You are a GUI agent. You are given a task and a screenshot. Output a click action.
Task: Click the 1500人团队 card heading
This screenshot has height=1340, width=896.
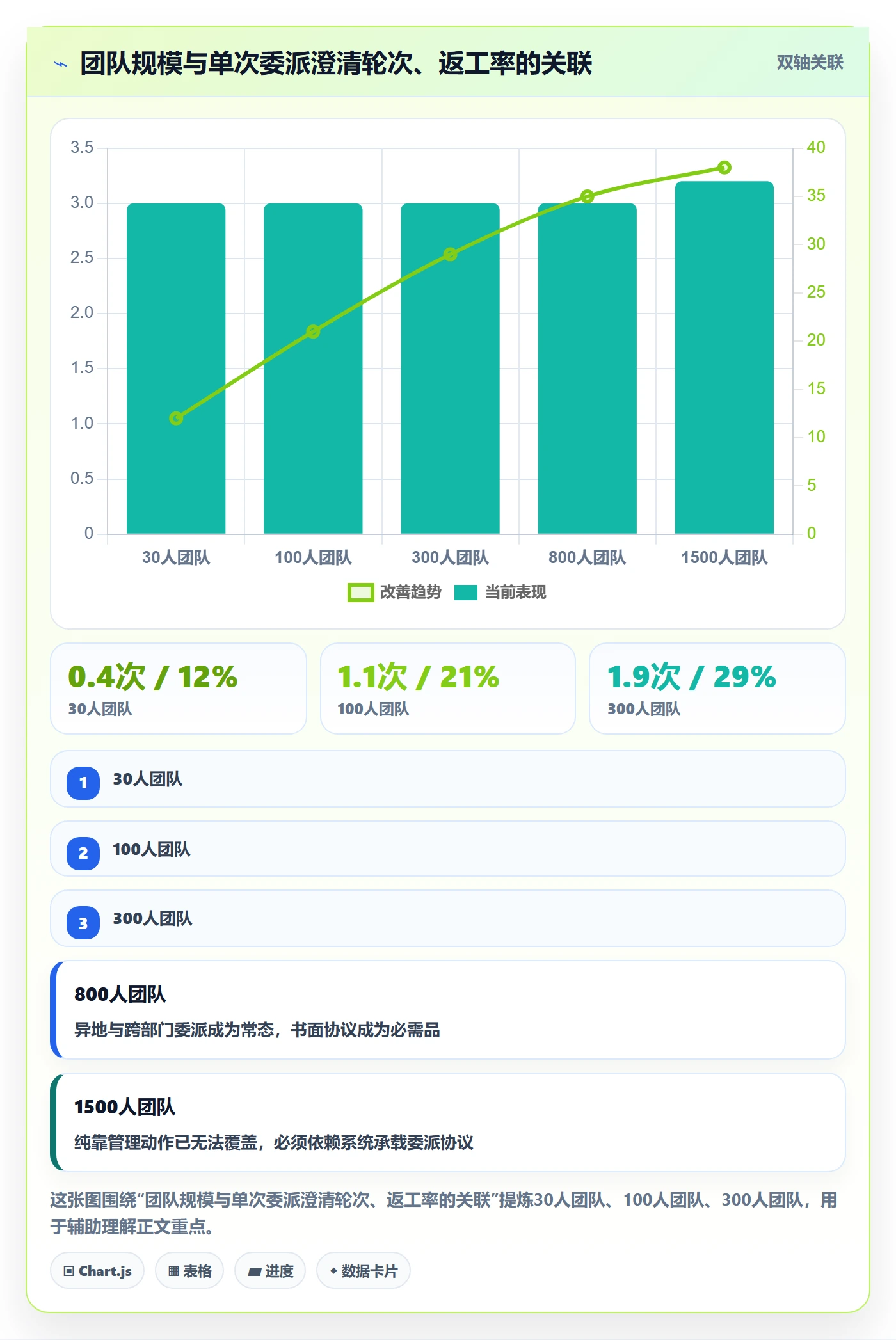tap(125, 1107)
